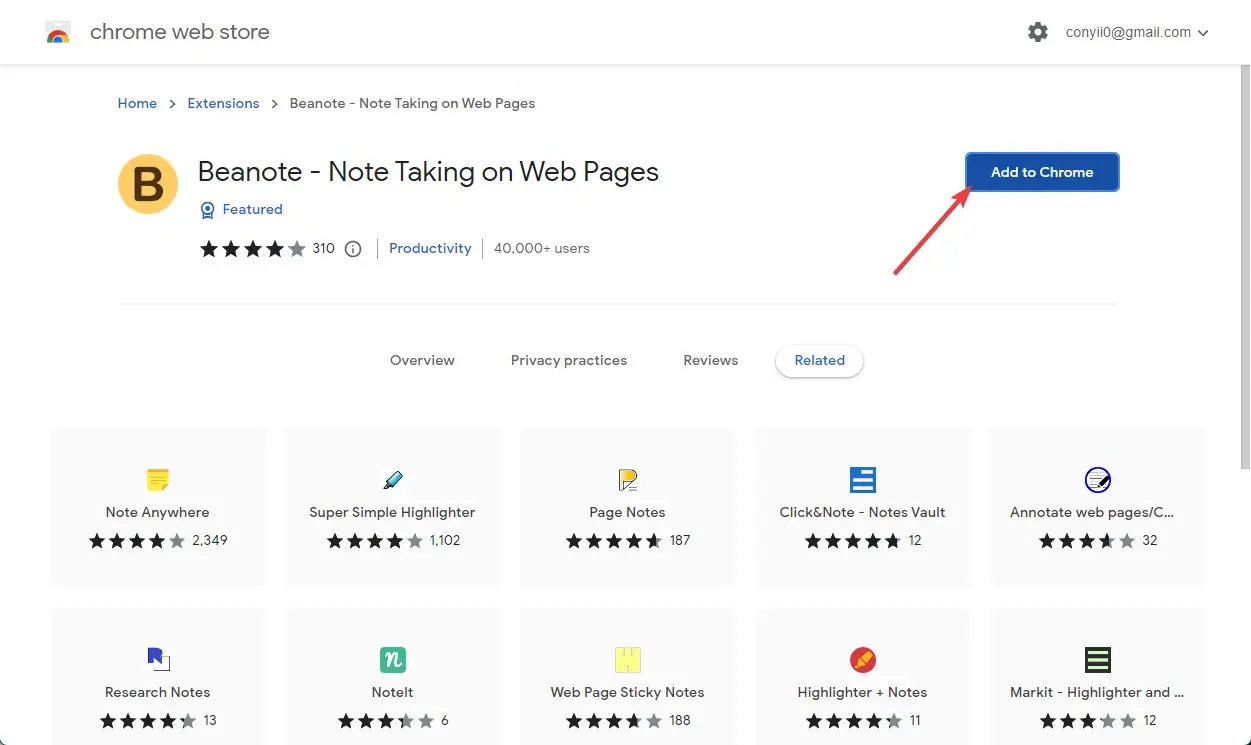Screen dimensions: 1251x745
Task: Open the Page Notes extension title
Action: 627,512
